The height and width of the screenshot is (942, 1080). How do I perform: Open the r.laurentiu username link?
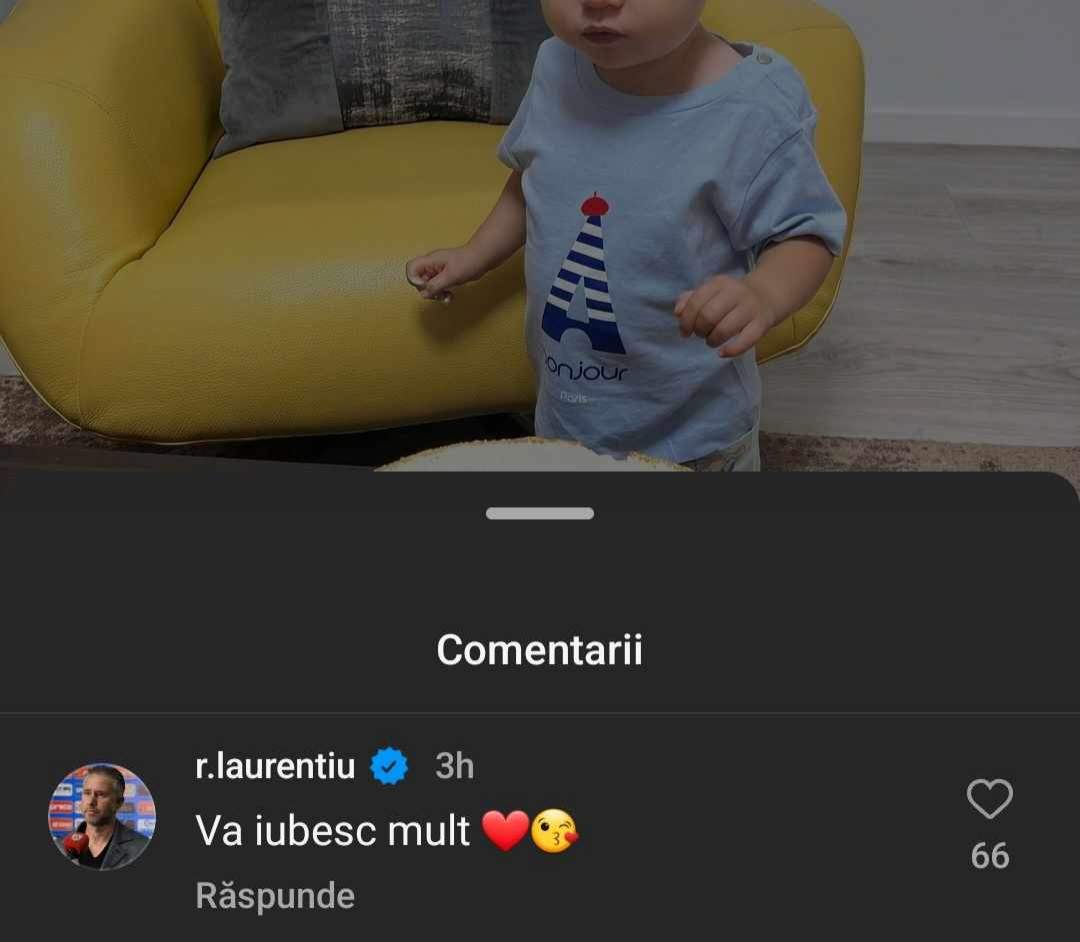click(275, 766)
